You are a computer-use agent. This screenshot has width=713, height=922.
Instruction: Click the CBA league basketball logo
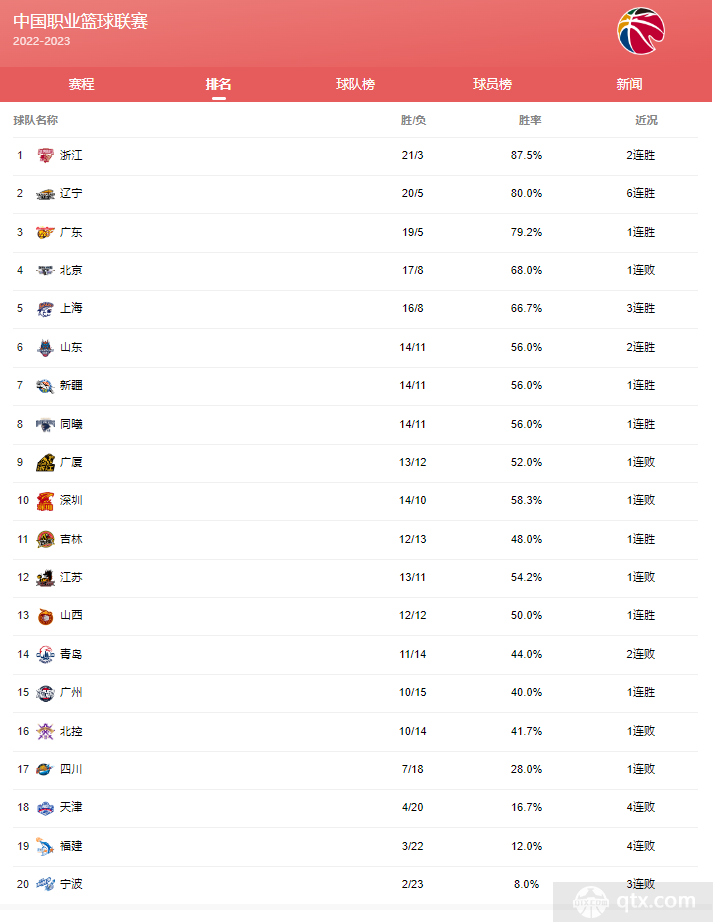pyautogui.click(x=641, y=31)
